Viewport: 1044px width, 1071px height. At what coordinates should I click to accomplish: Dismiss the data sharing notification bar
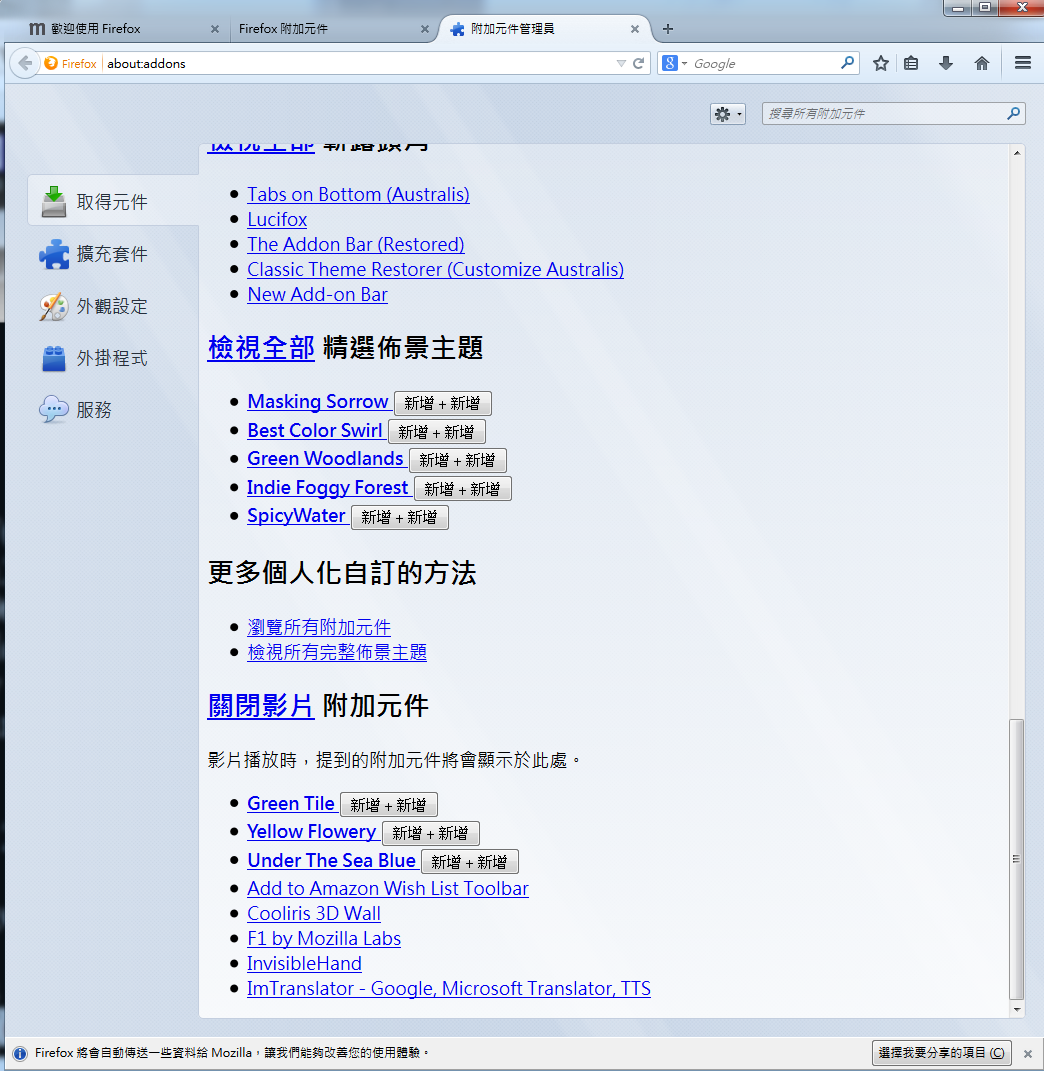[x=1028, y=1053]
